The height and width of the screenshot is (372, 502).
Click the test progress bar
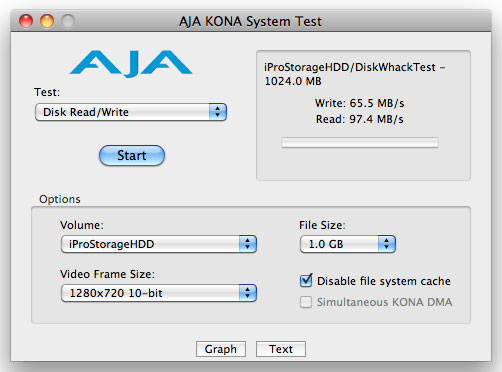pyautogui.click(x=360, y=142)
